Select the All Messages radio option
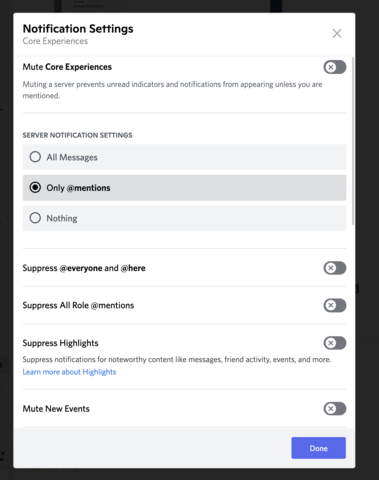Screen dimensions: 379x480 184,157
